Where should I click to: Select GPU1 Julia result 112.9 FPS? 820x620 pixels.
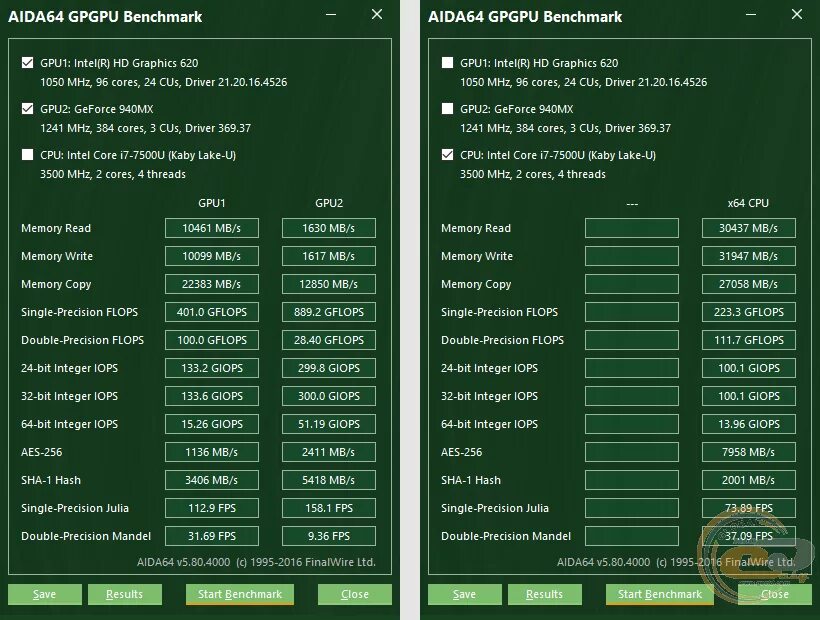coord(212,508)
